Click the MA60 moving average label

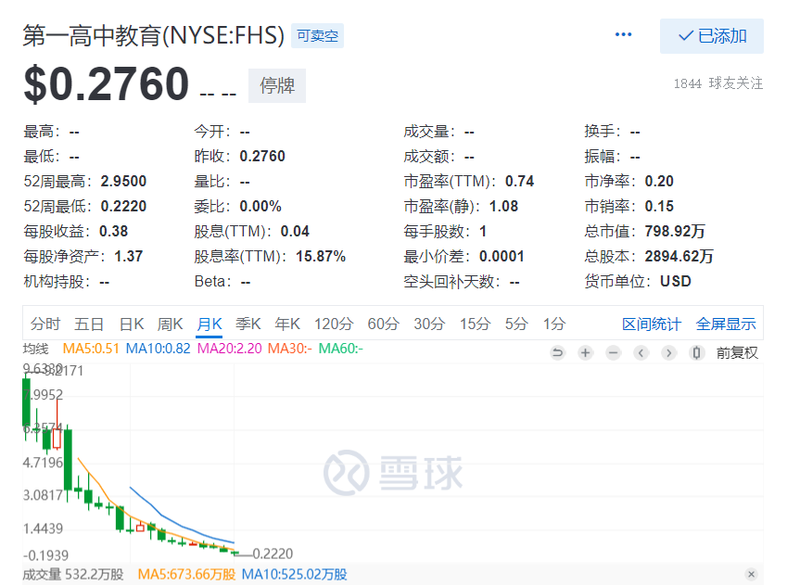click(x=341, y=349)
